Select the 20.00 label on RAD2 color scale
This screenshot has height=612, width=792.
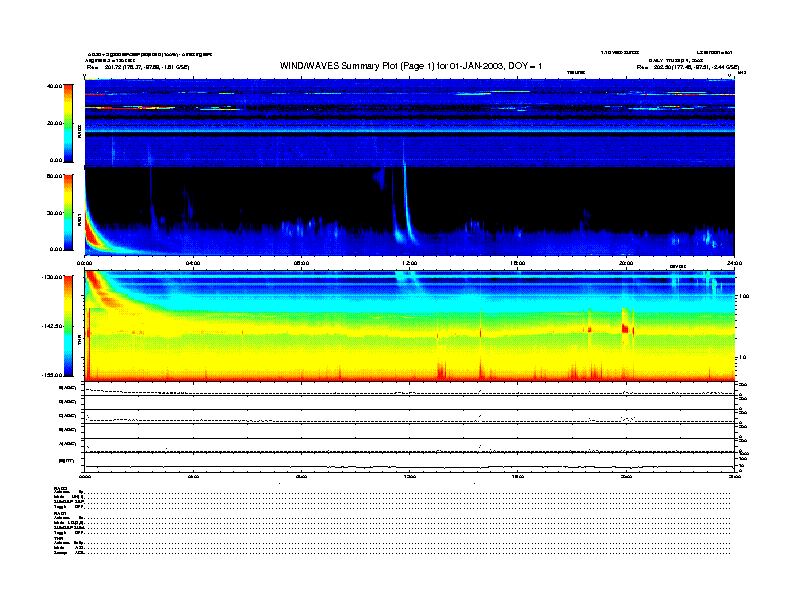pyautogui.click(x=54, y=123)
